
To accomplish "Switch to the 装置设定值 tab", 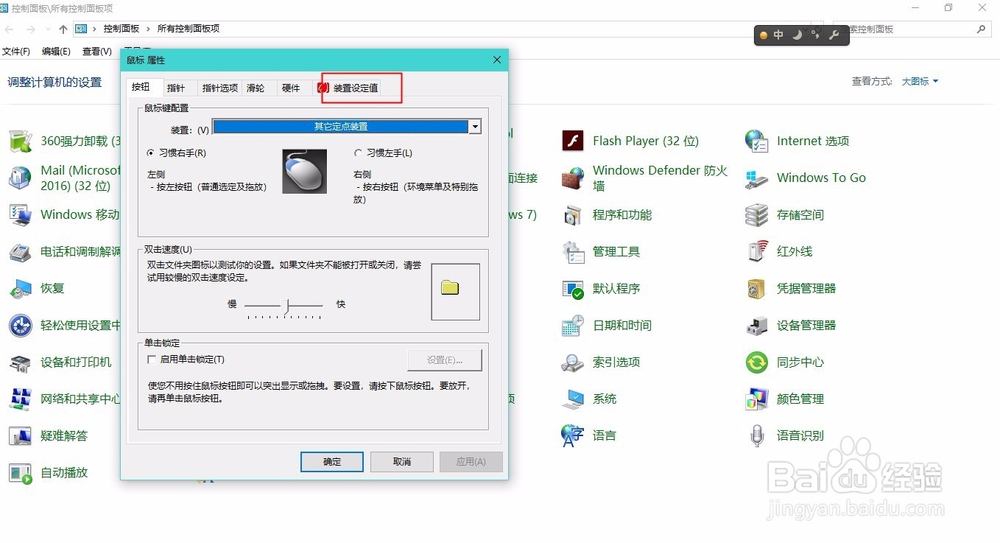I will [x=349, y=88].
